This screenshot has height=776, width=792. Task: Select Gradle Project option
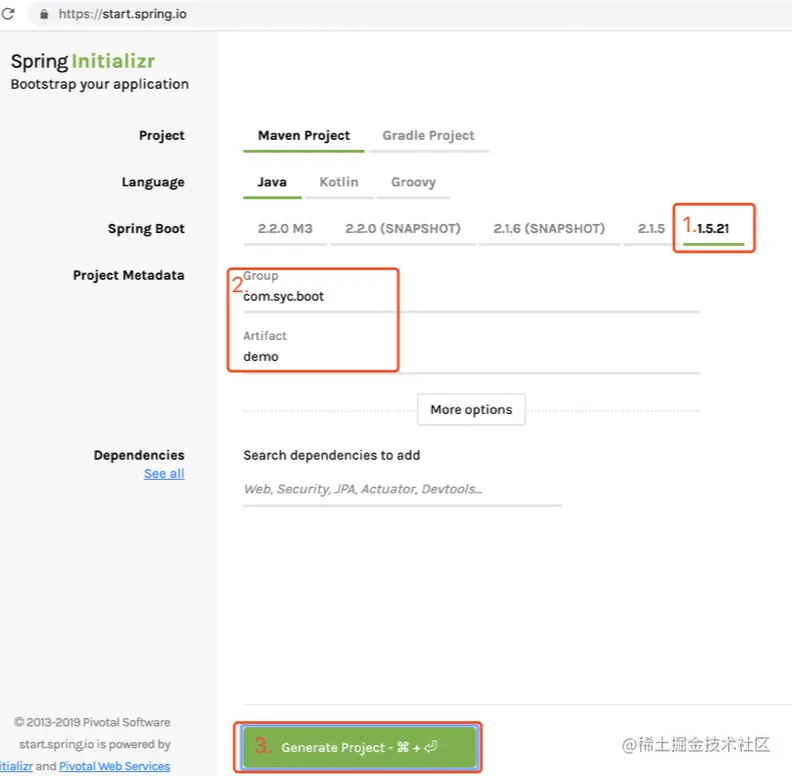click(428, 135)
